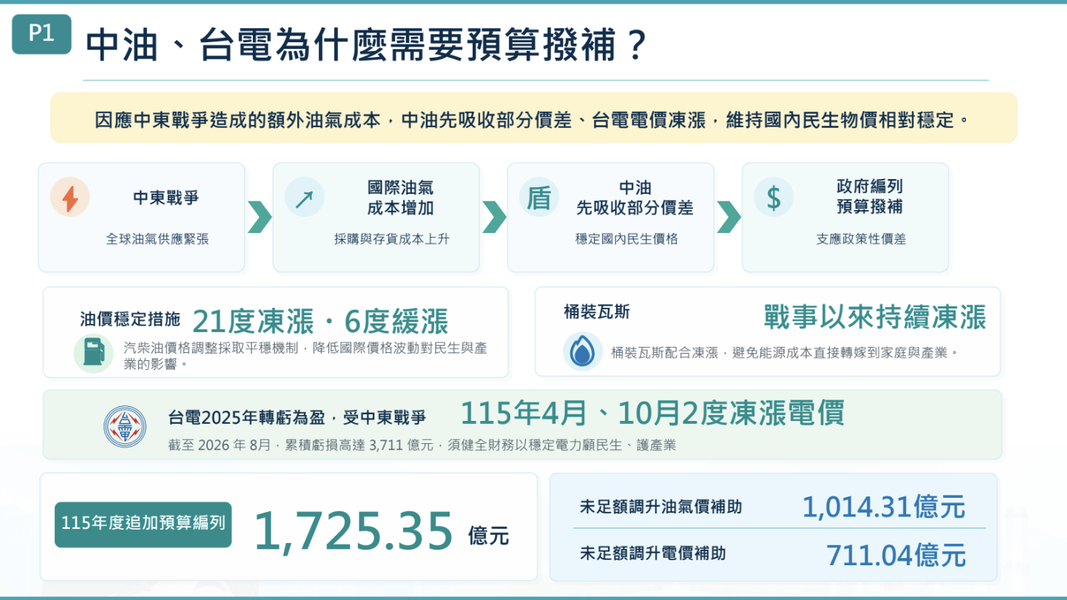Click the yellow banner text starting 因應中東戰爭
Viewport: 1067px width, 600px height.
click(x=532, y=120)
